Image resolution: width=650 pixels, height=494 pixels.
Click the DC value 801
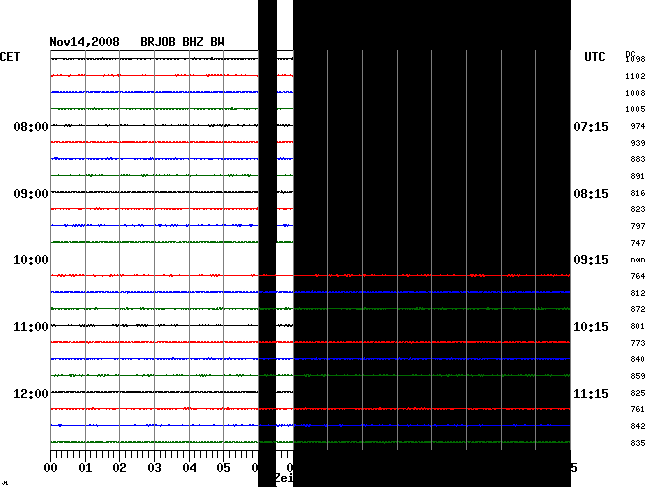point(638,326)
